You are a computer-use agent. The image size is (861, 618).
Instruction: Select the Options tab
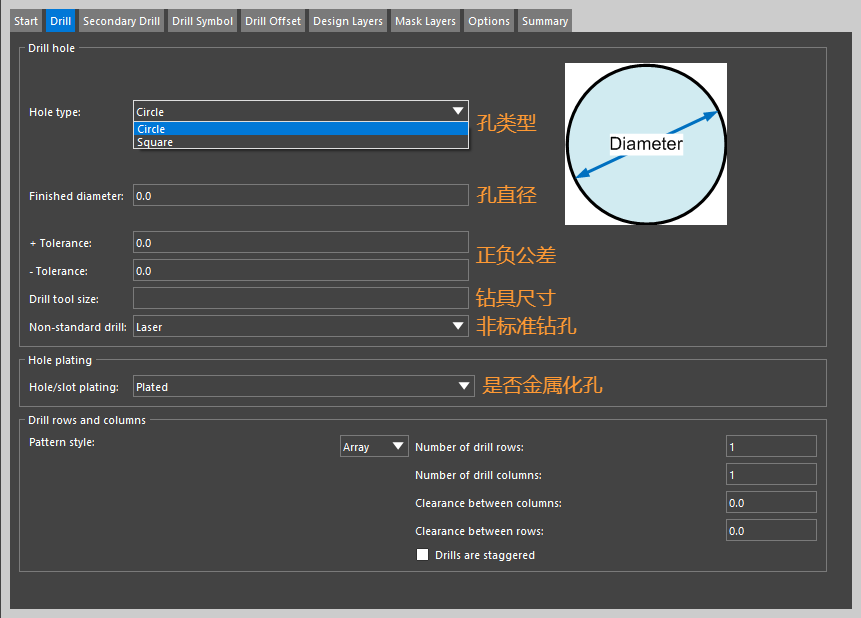(488, 21)
